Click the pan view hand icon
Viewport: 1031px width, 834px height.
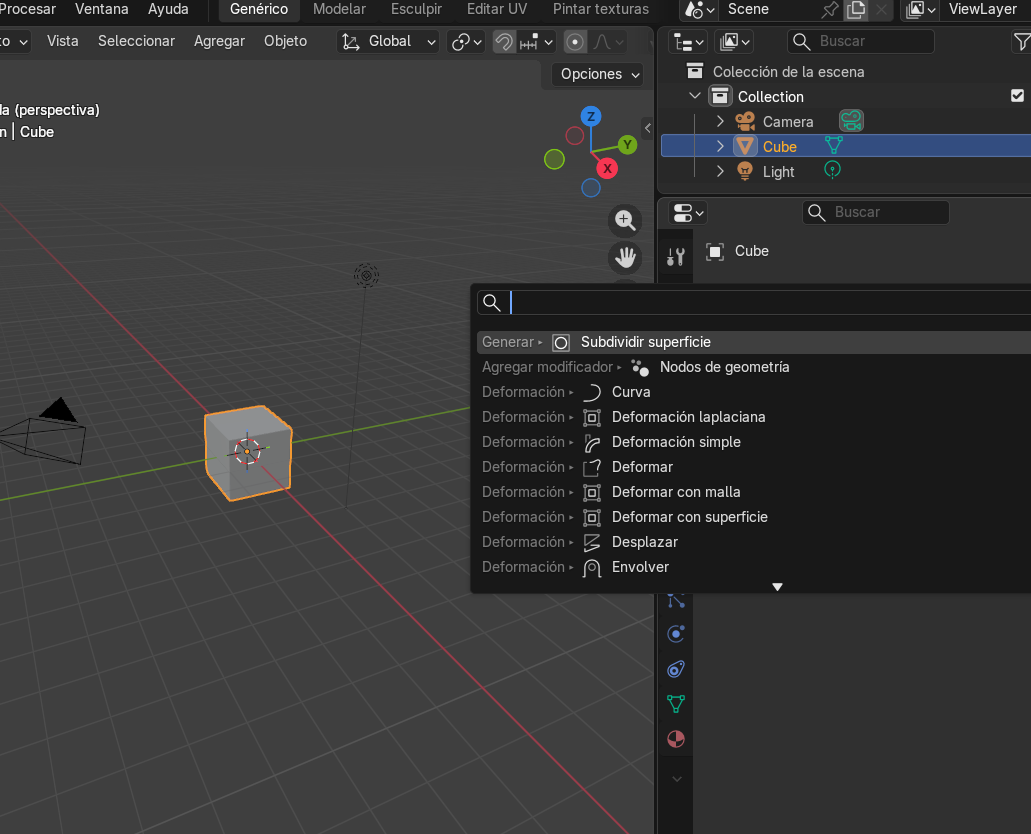(x=626, y=258)
